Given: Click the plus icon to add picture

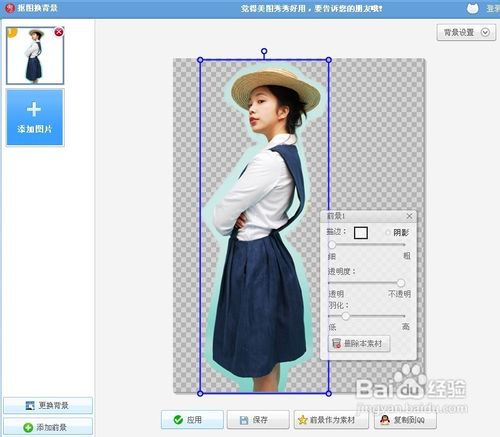Looking at the screenshot, I should tap(34, 109).
